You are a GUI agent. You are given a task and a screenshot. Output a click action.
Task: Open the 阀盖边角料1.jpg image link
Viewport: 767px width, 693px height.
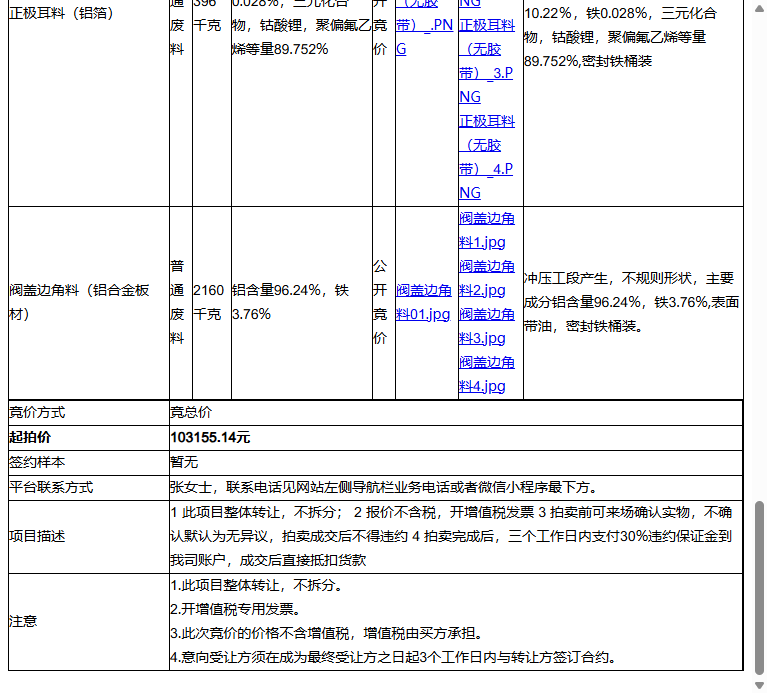tap(486, 230)
